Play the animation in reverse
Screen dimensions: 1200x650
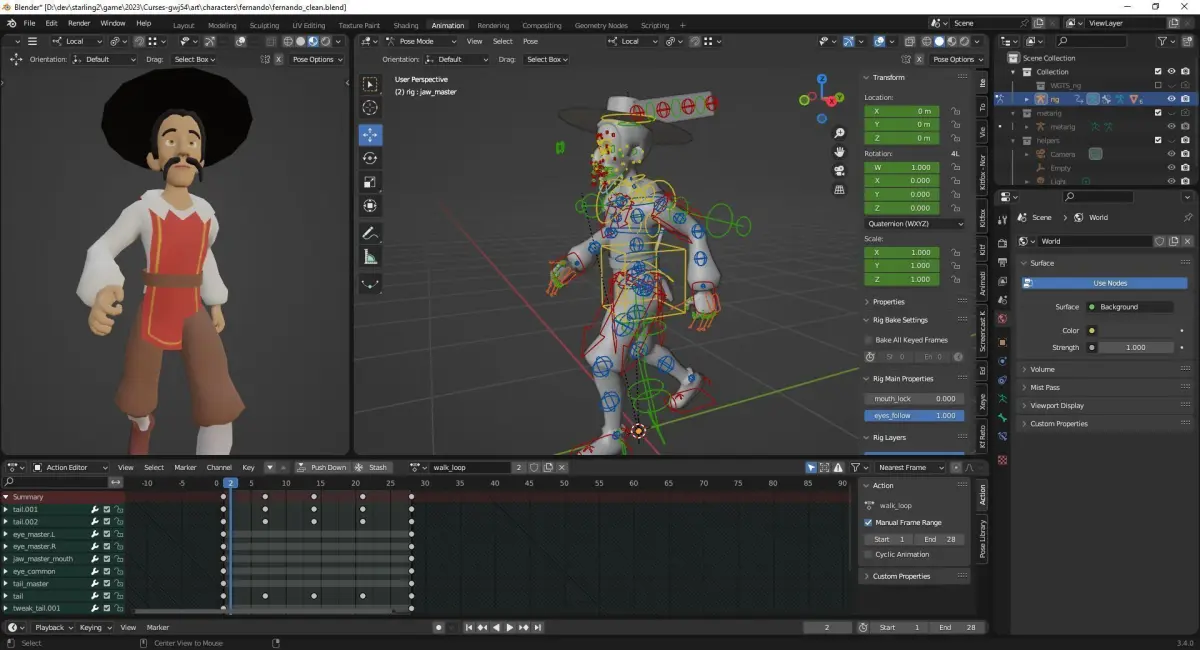pos(496,627)
